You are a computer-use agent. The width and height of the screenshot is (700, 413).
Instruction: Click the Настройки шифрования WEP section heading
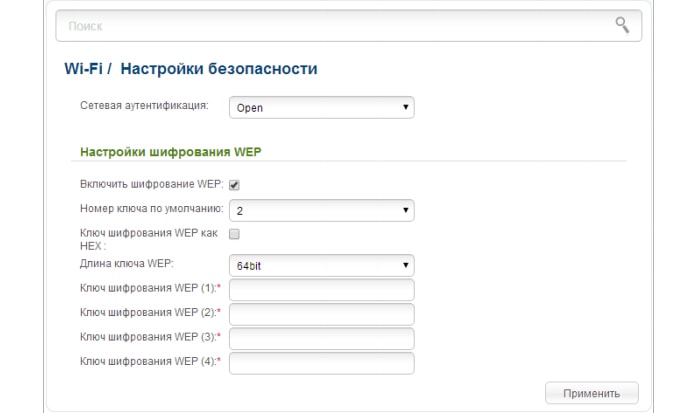[x=171, y=152]
